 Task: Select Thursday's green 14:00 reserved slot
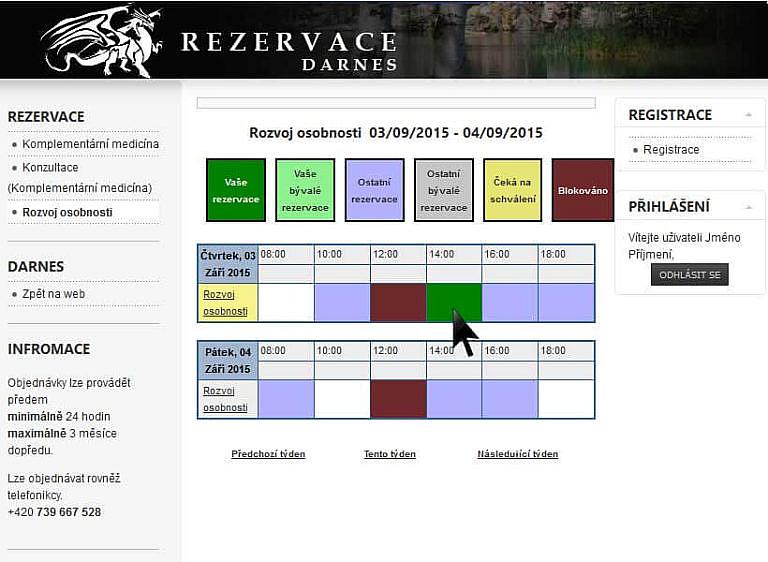pyautogui.click(x=453, y=302)
